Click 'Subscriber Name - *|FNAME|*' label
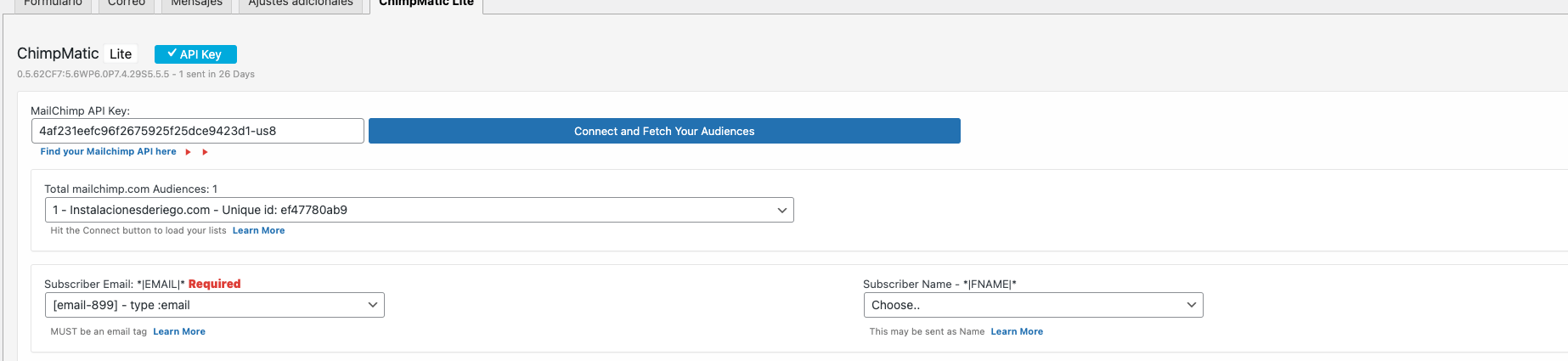Screen dimensions: 1568x361 (939, 284)
